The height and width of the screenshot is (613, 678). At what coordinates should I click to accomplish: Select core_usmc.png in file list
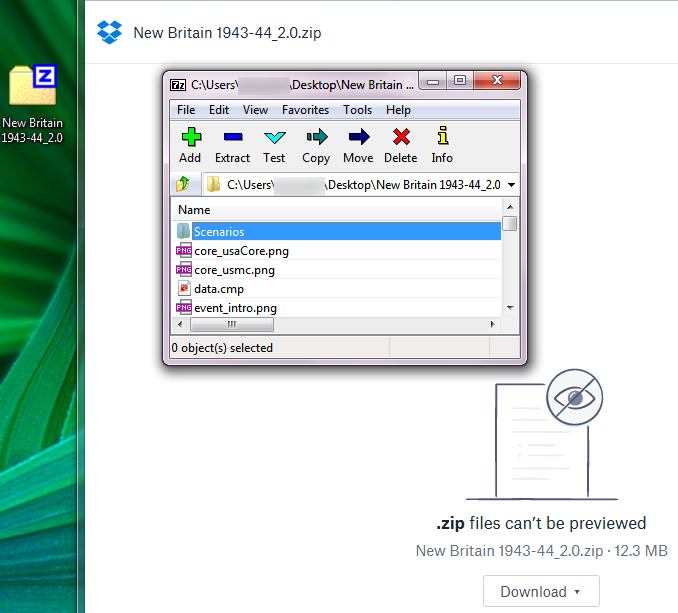(x=337, y=270)
